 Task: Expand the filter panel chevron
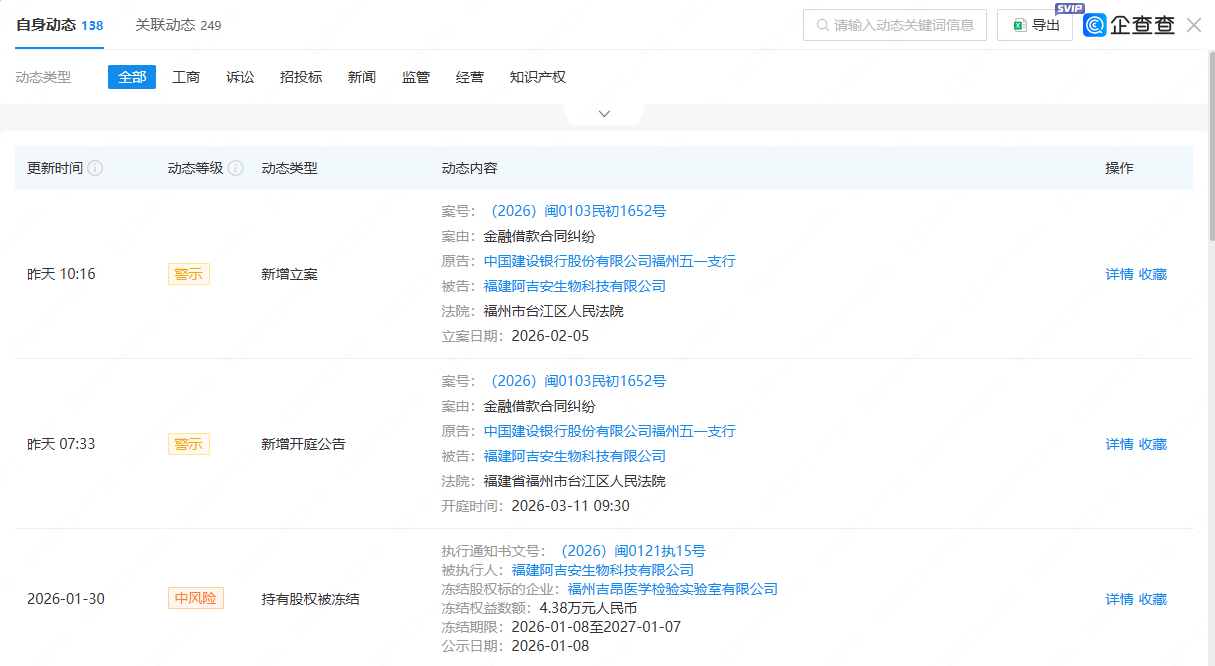[x=604, y=114]
